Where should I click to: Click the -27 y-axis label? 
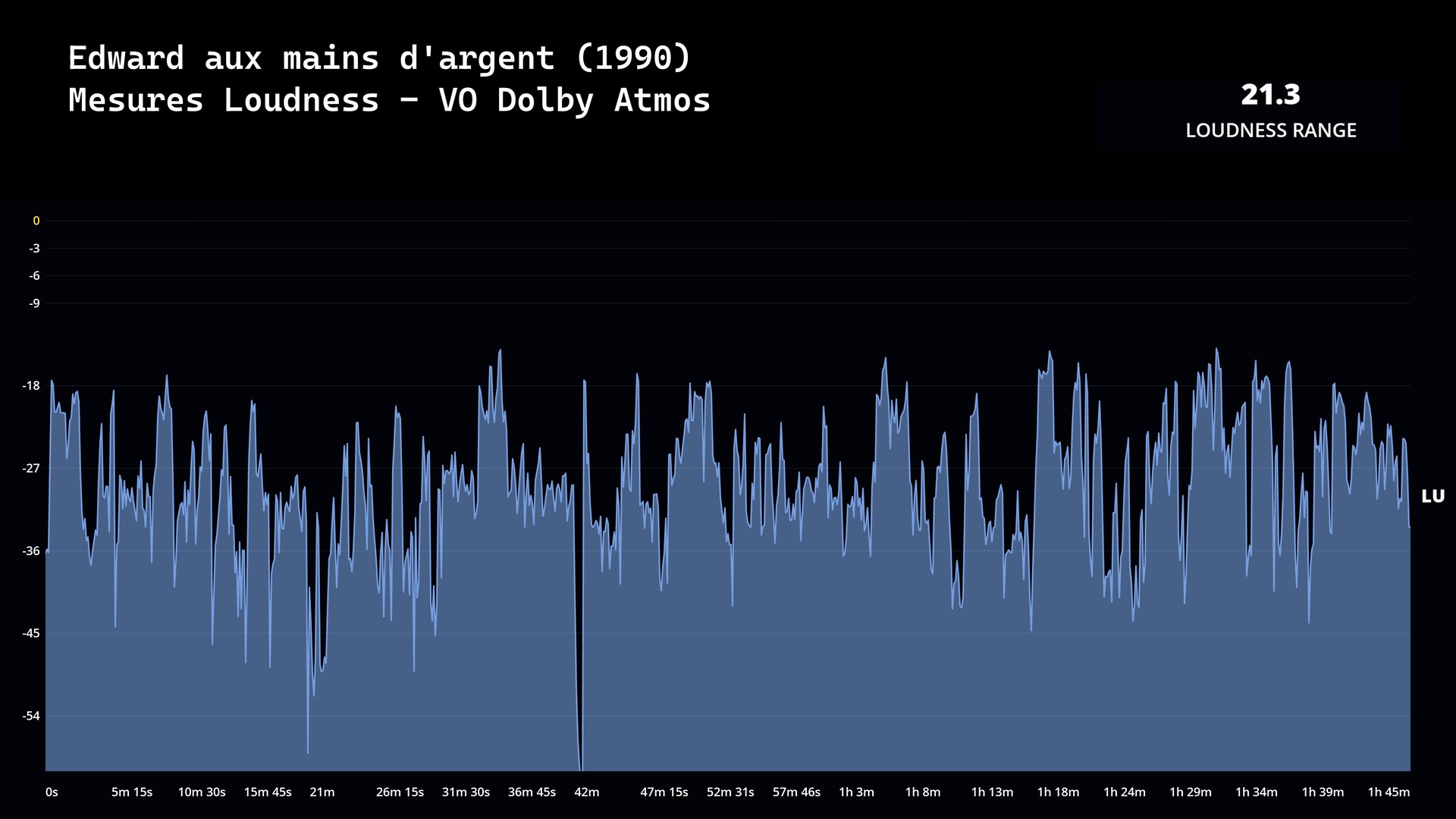tap(31, 469)
